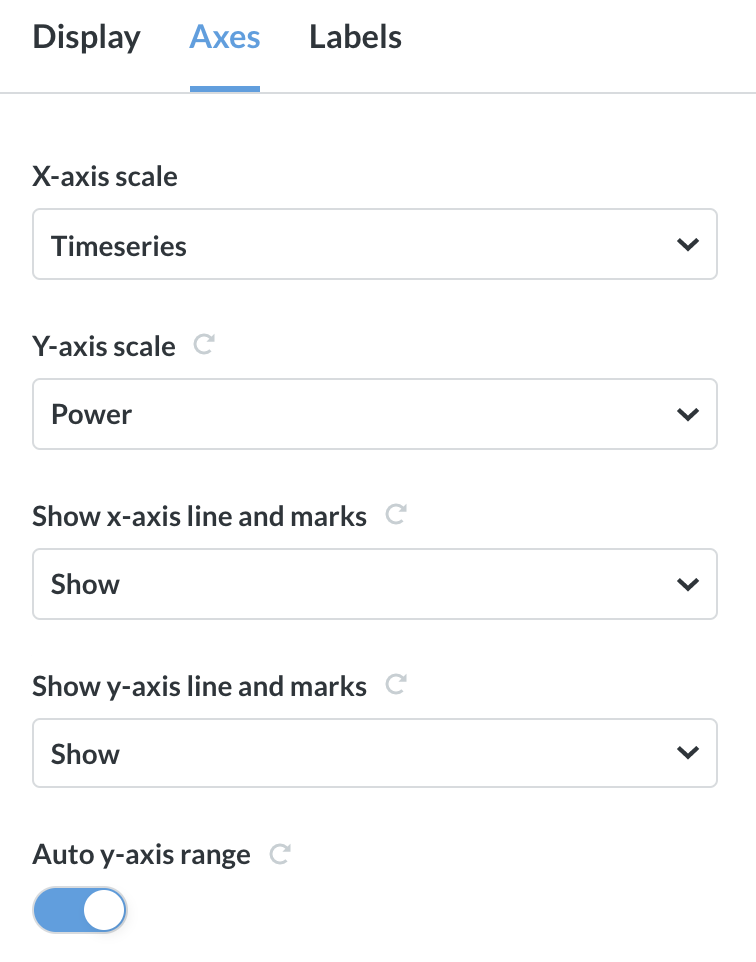Screen dimensions: 756x962
Task: Click the chevron on the Y-axis scale dropdown
Action: (687, 413)
